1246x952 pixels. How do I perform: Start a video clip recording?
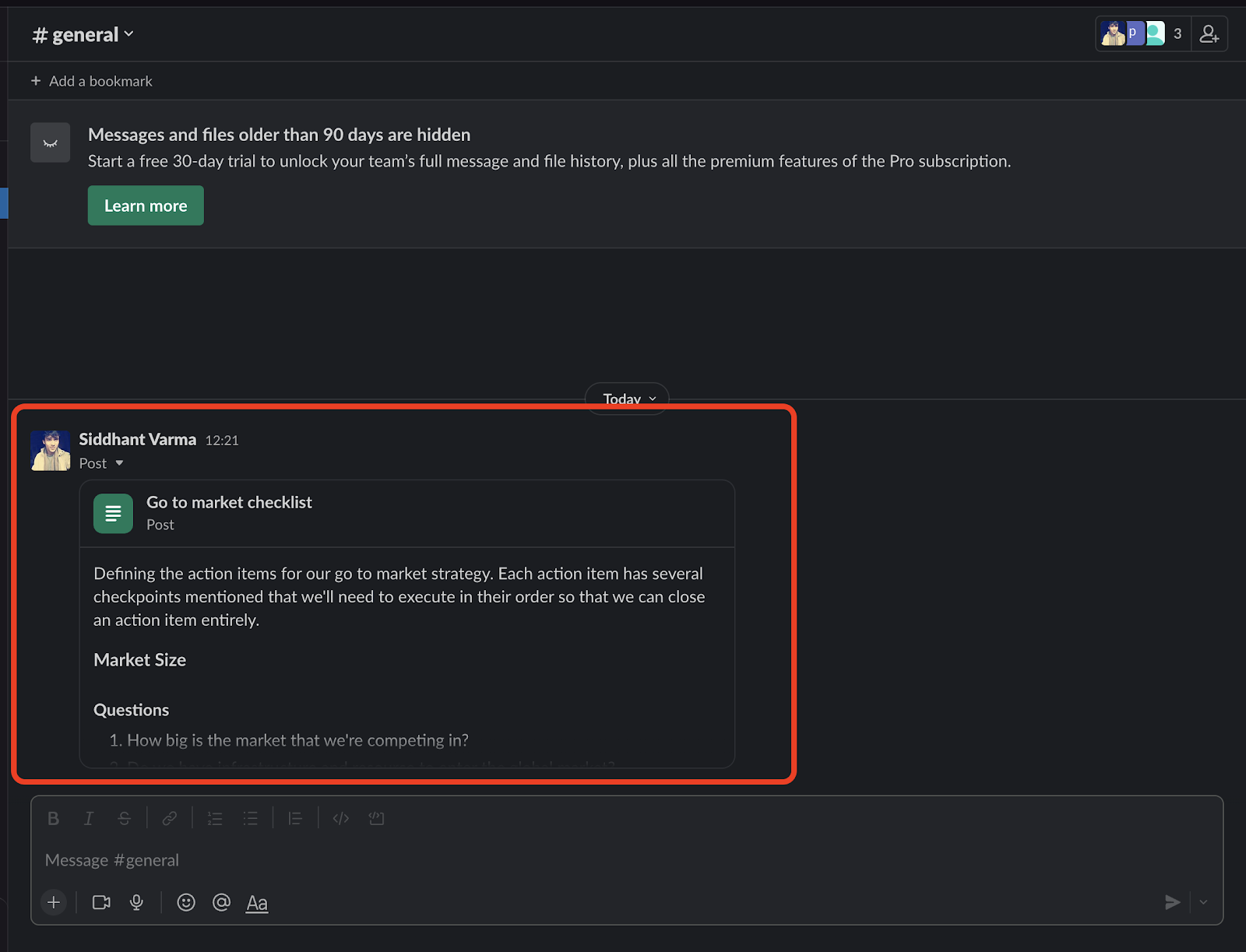point(100,902)
